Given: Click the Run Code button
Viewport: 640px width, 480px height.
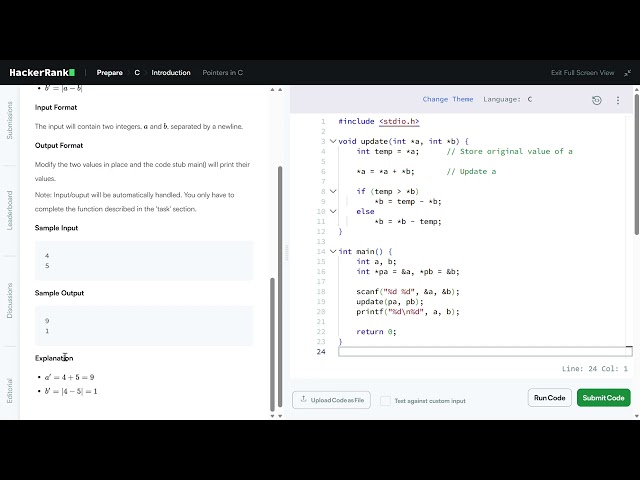Looking at the screenshot, I should [x=549, y=398].
